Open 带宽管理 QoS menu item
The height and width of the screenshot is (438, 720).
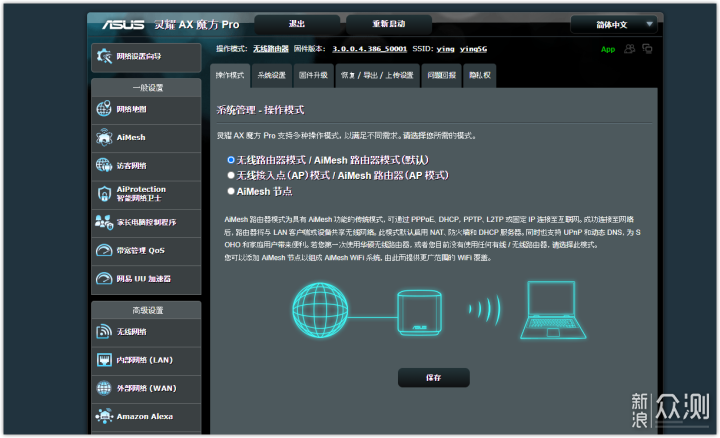(x=146, y=250)
